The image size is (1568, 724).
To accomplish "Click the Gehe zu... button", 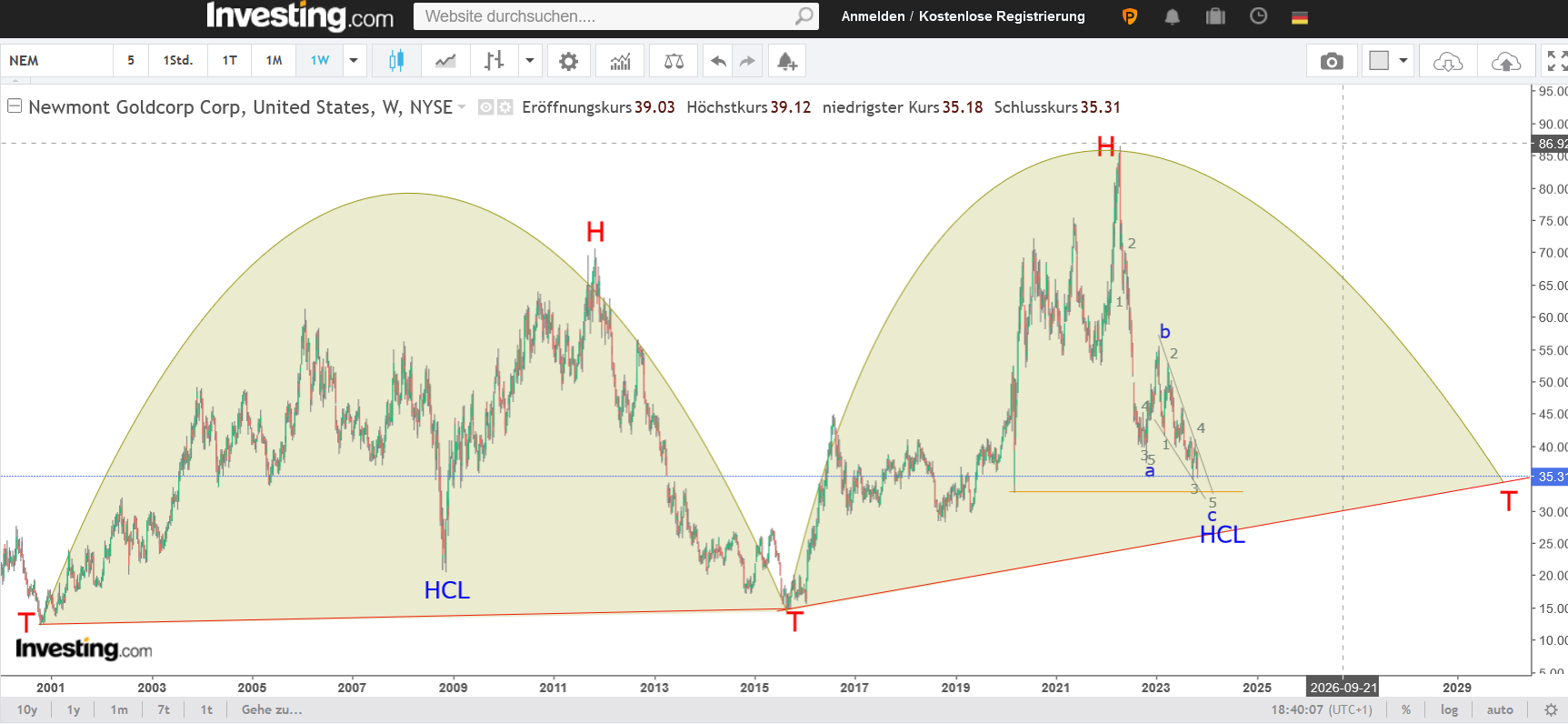I will point(272,709).
